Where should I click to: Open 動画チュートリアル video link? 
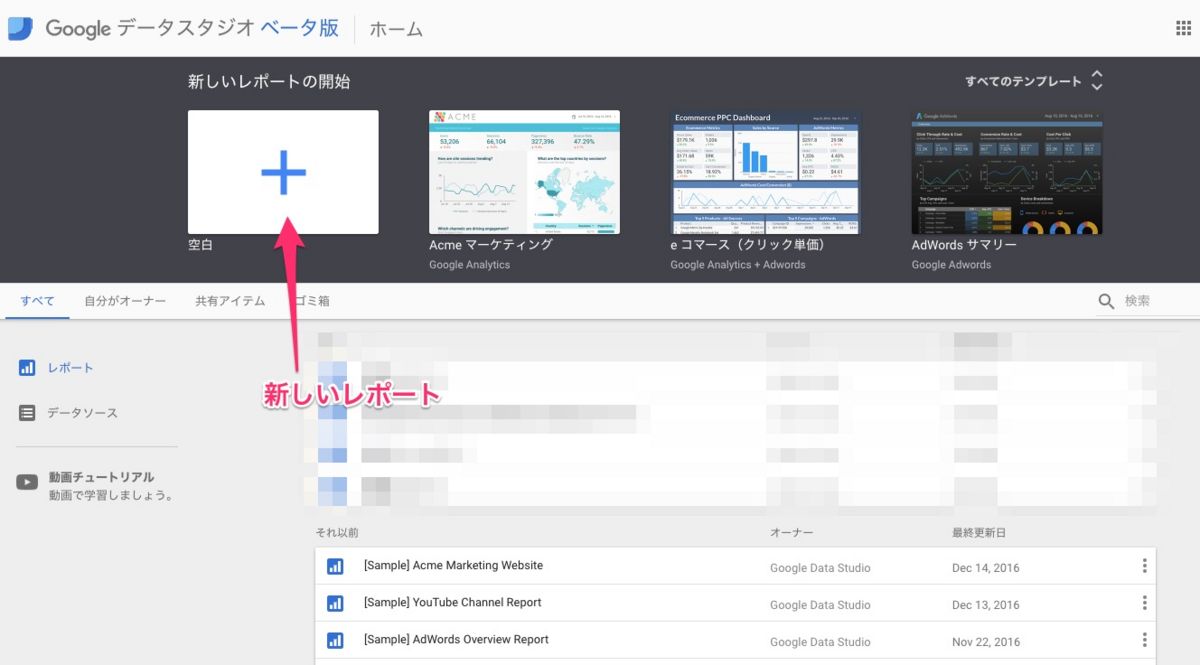point(101,477)
